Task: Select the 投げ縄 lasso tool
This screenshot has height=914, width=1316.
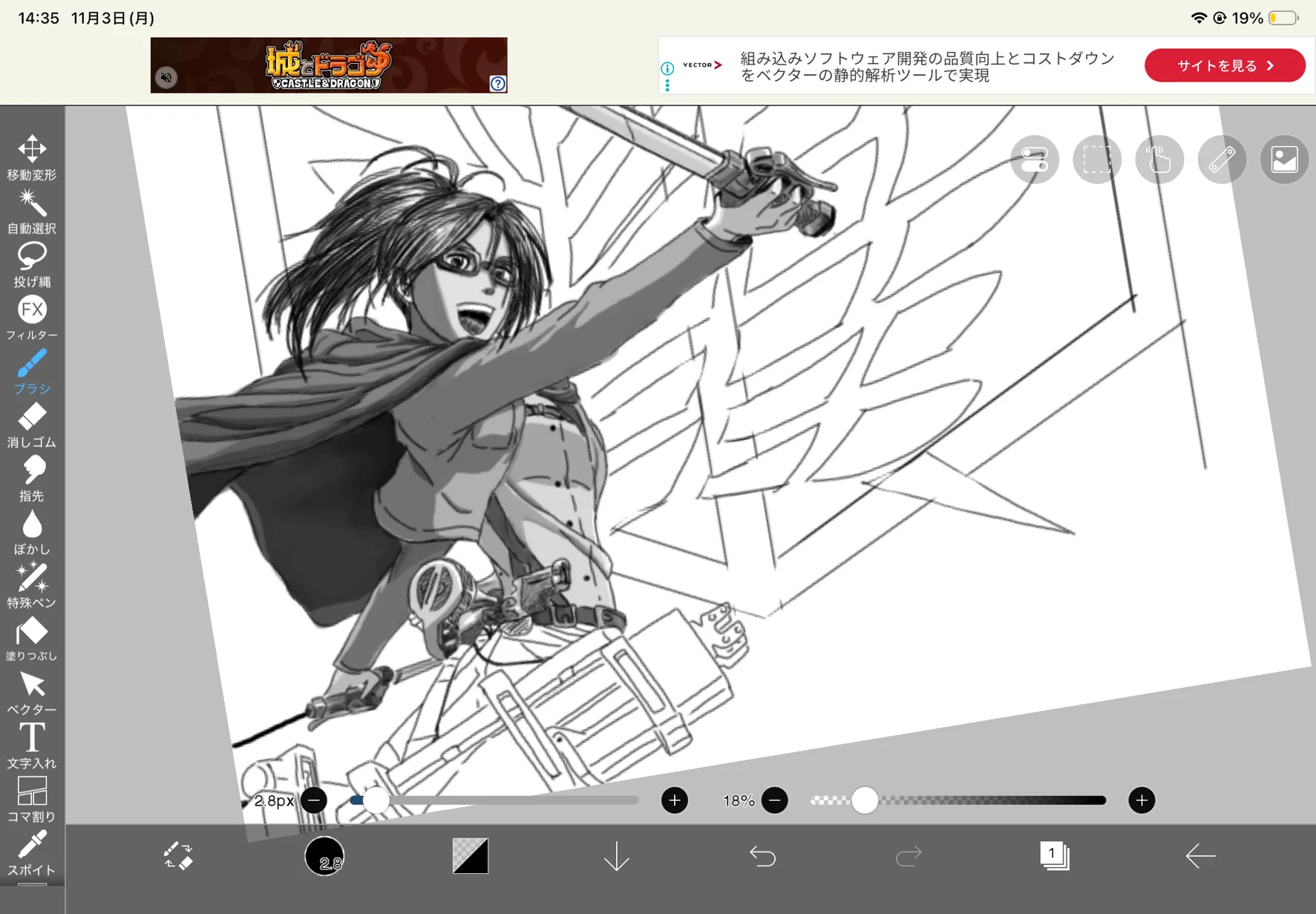Action: coord(32,264)
